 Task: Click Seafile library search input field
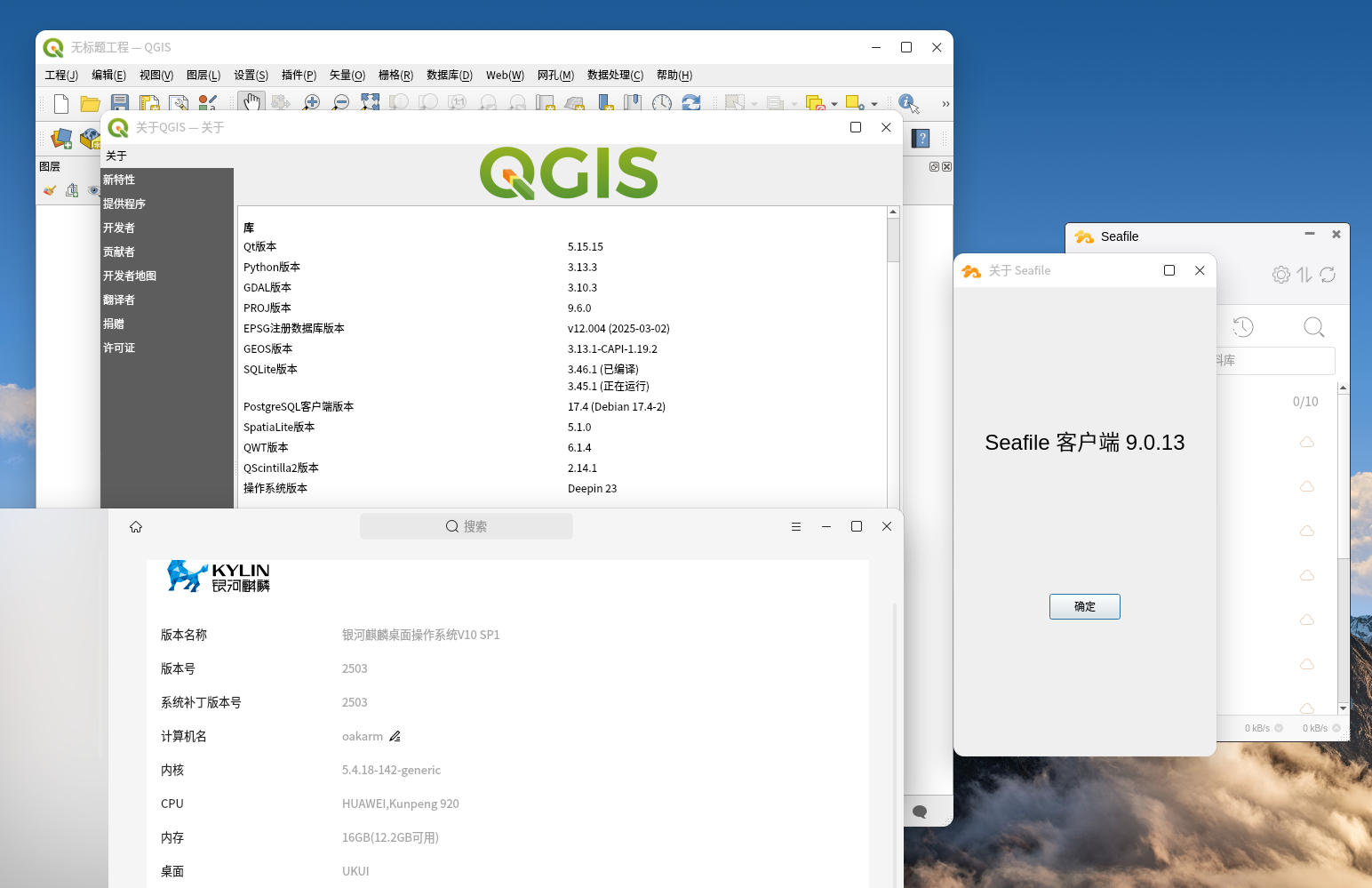(x=1275, y=360)
